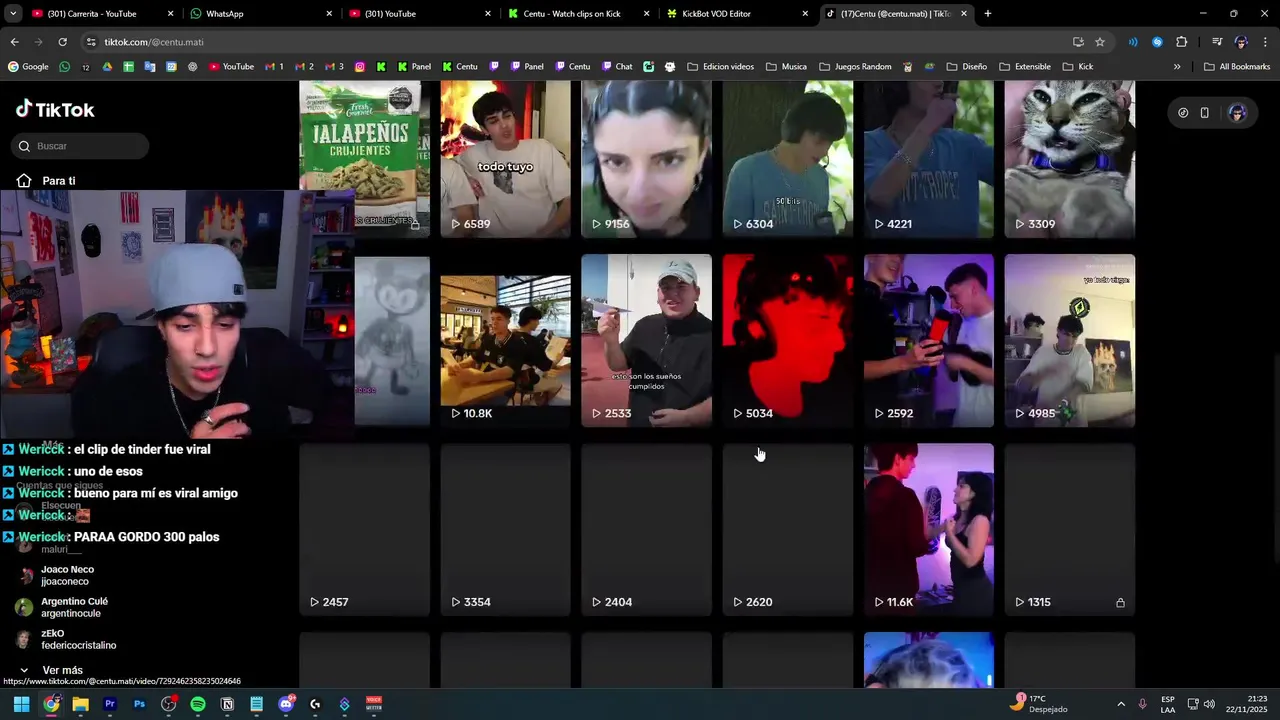Viewport: 1280px width, 720px height.
Task: Click the TikTok profile avatar at top right
Action: click(x=1237, y=113)
